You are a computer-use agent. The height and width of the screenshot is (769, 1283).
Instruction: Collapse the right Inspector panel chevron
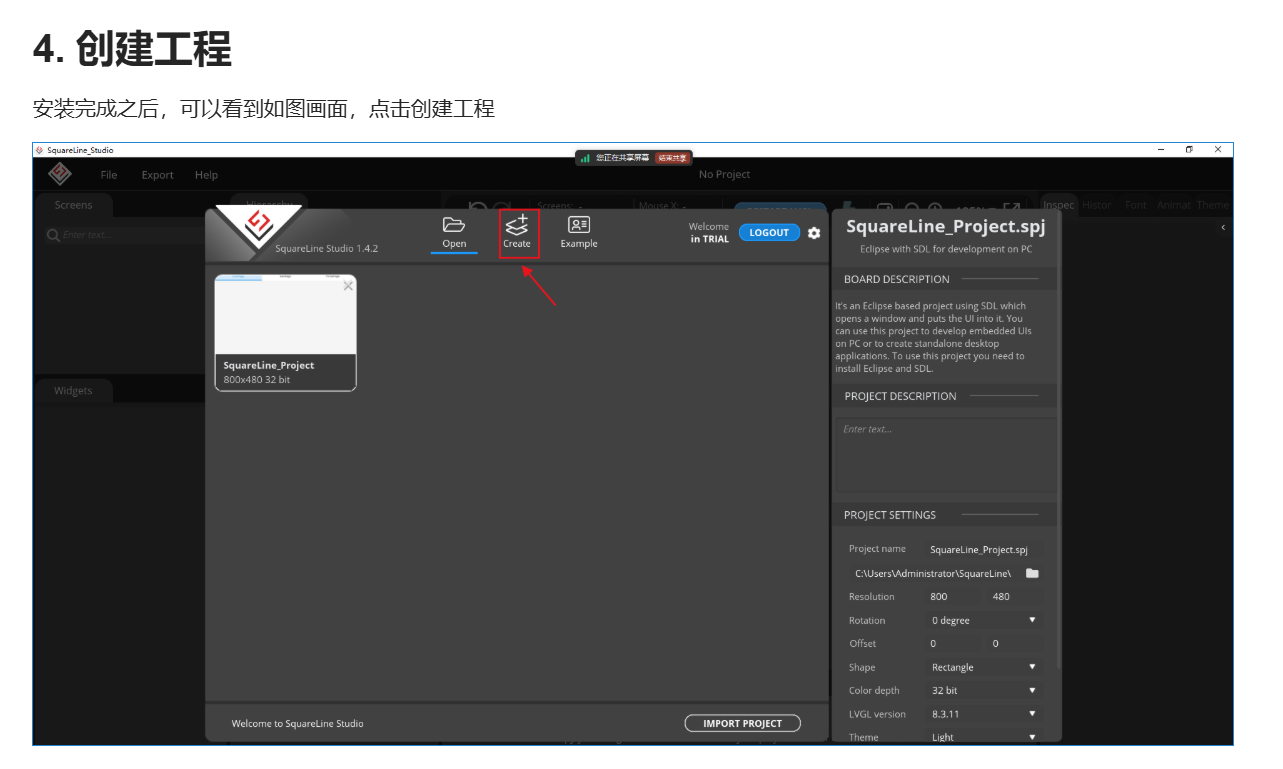(1223, 228)
